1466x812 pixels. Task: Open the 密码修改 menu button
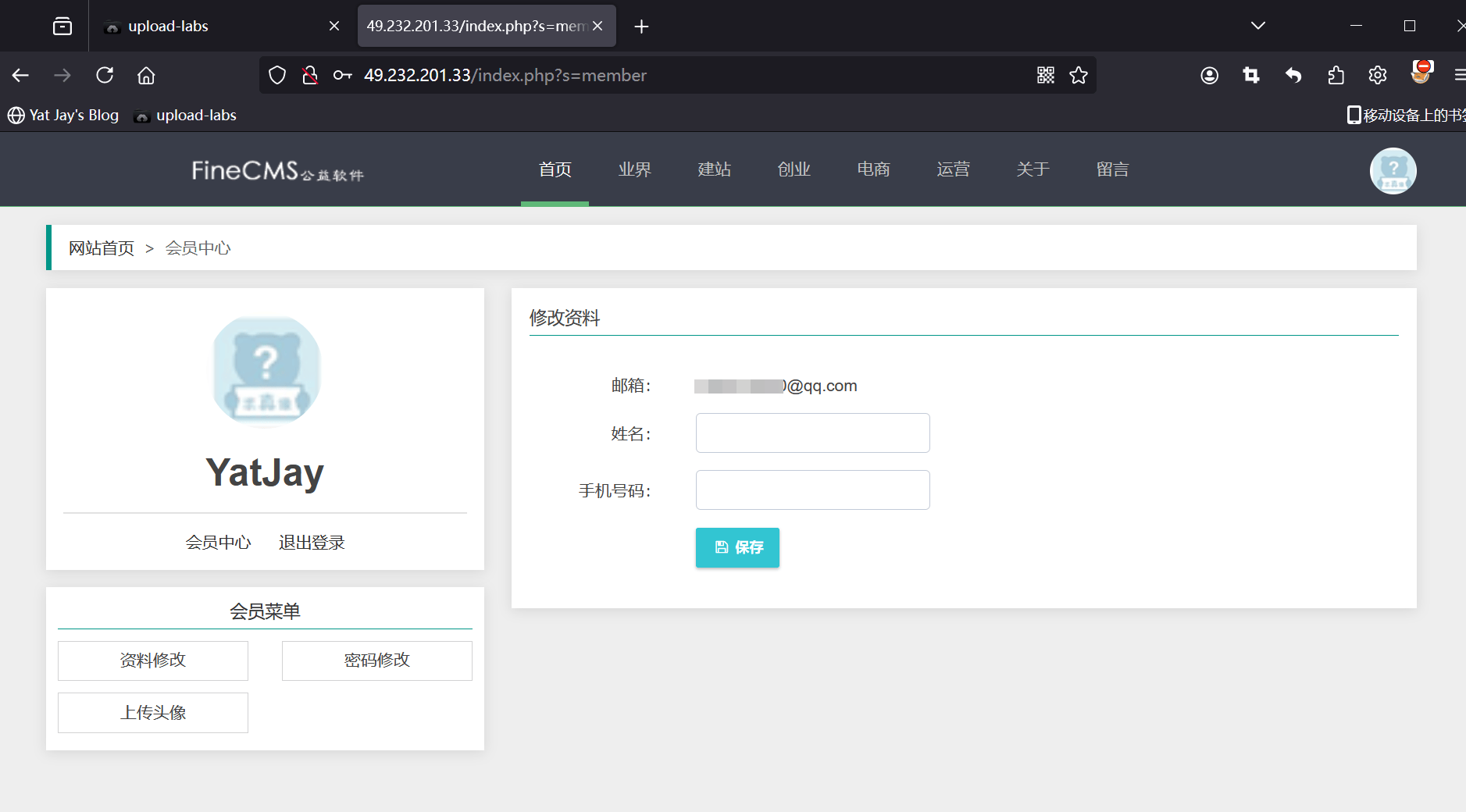(377, 661)
